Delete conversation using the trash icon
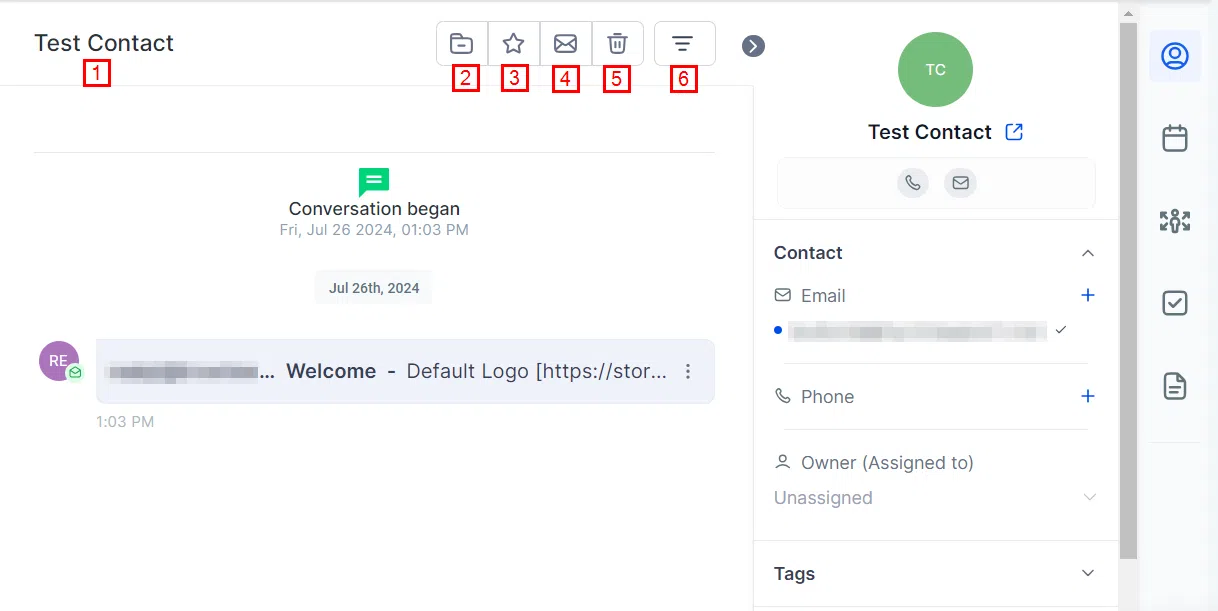The height and width of the screenshot is (611, 1218). 618,44
